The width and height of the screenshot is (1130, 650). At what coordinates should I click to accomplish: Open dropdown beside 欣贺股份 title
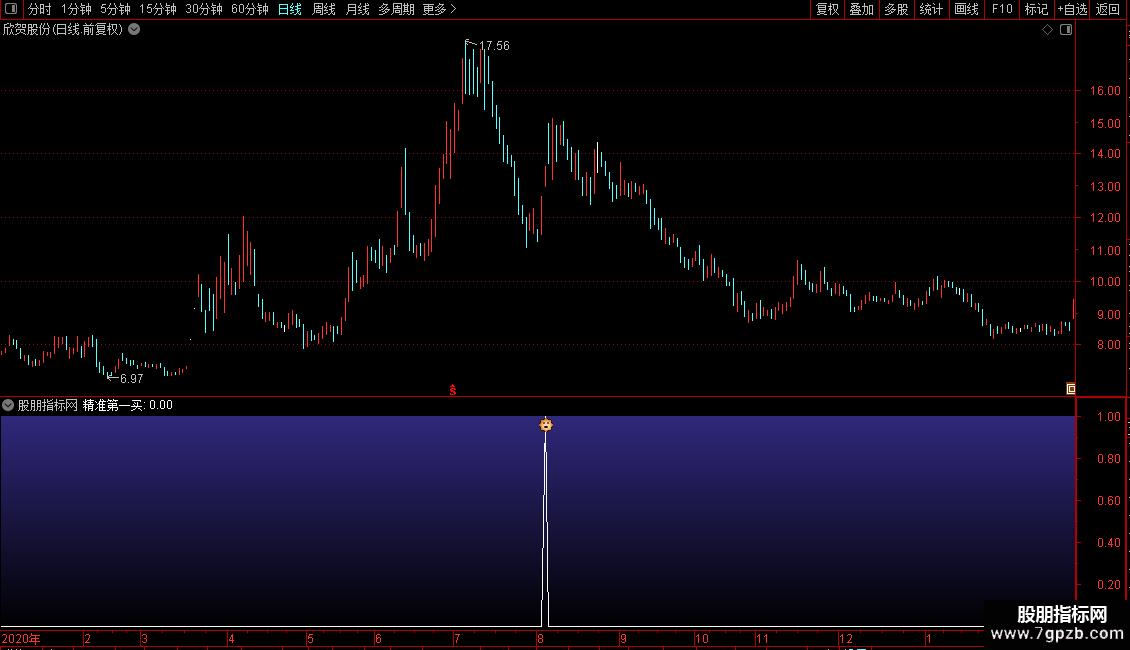(134, 30)
